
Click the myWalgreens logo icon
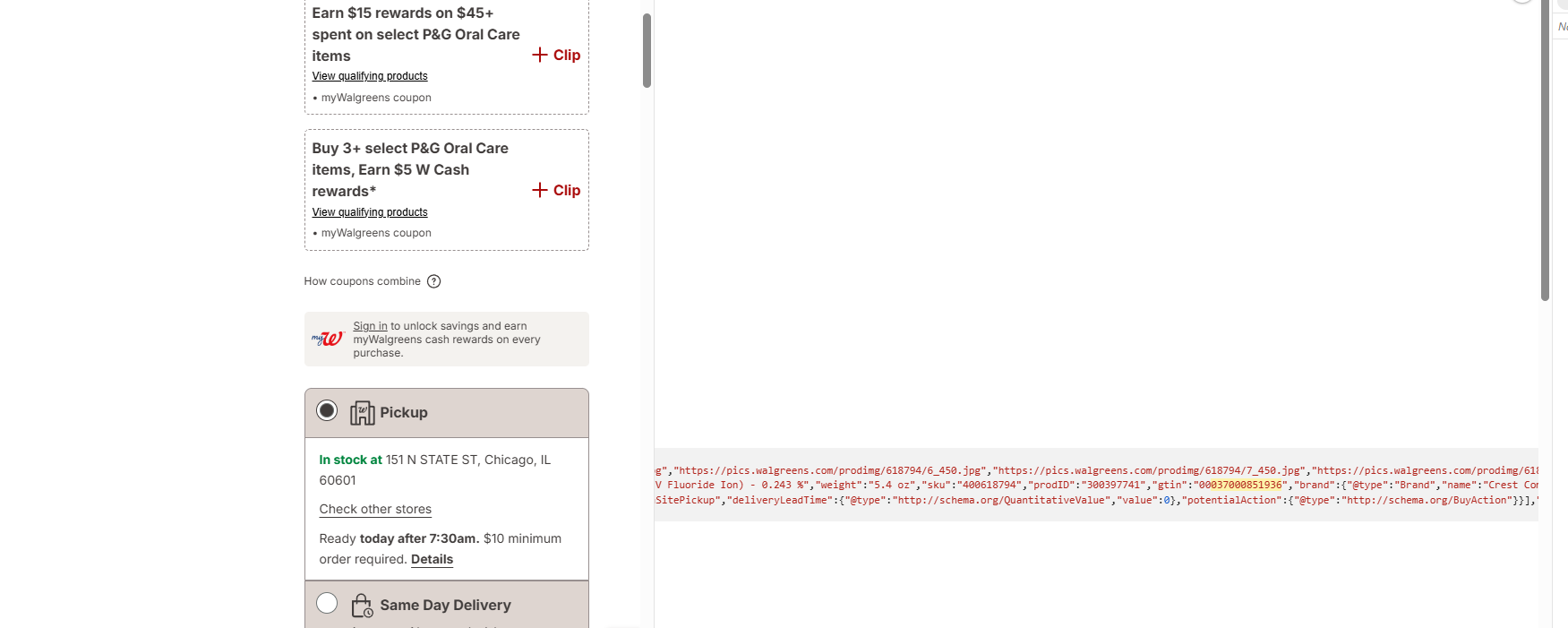(328, 339)
